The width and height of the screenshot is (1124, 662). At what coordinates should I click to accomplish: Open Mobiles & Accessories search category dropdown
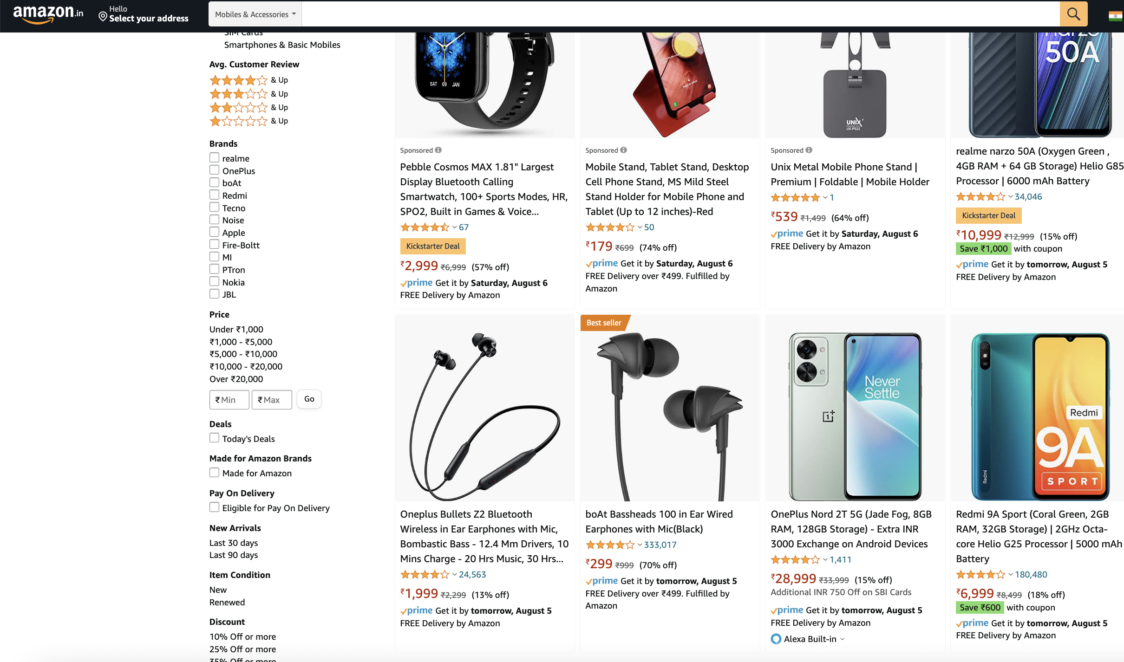click(255, 14)
